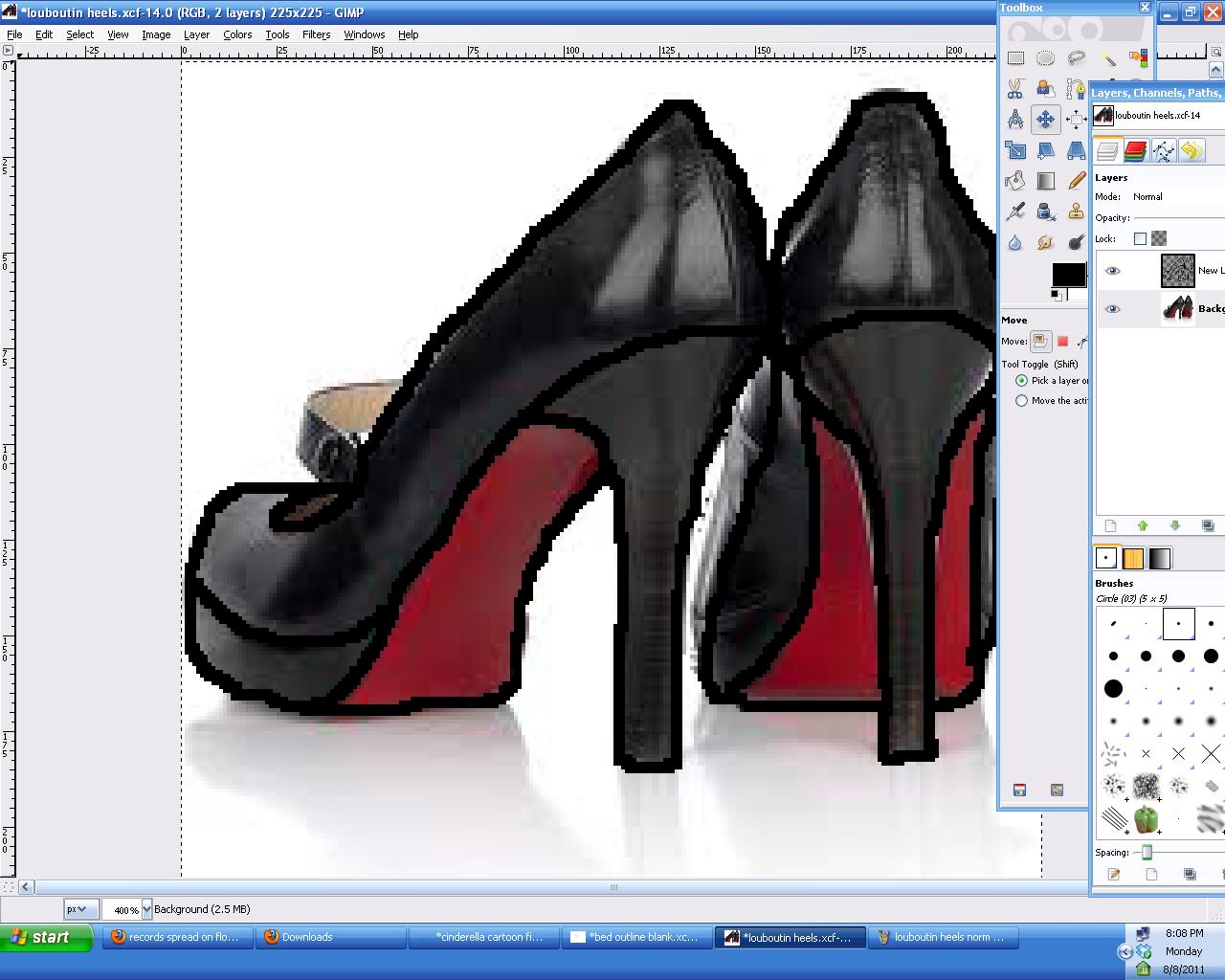Select the Scissors Select tool
The image size is (1225, 980).
click(x=1015, y=89)
